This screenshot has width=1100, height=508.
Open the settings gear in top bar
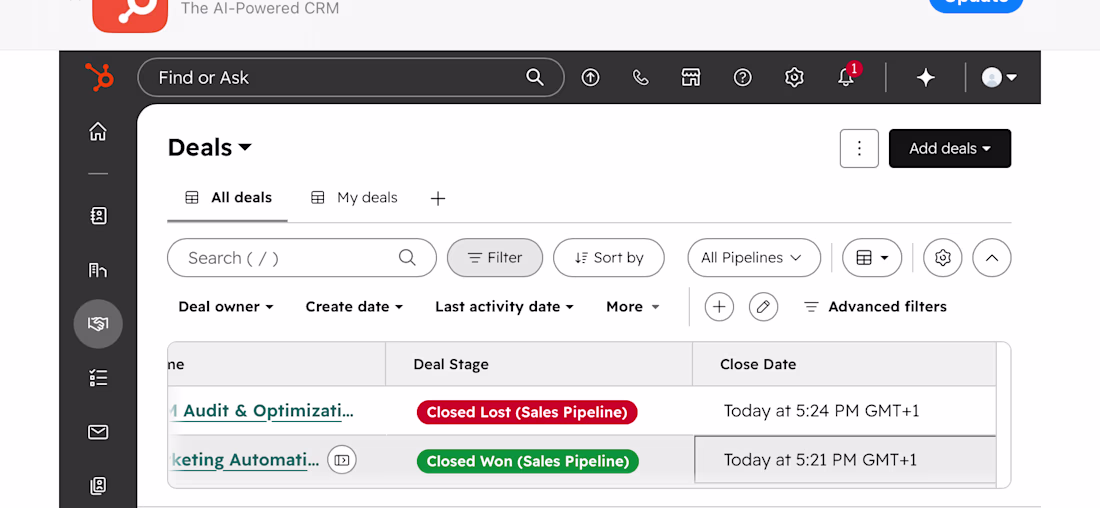point(794,77)
